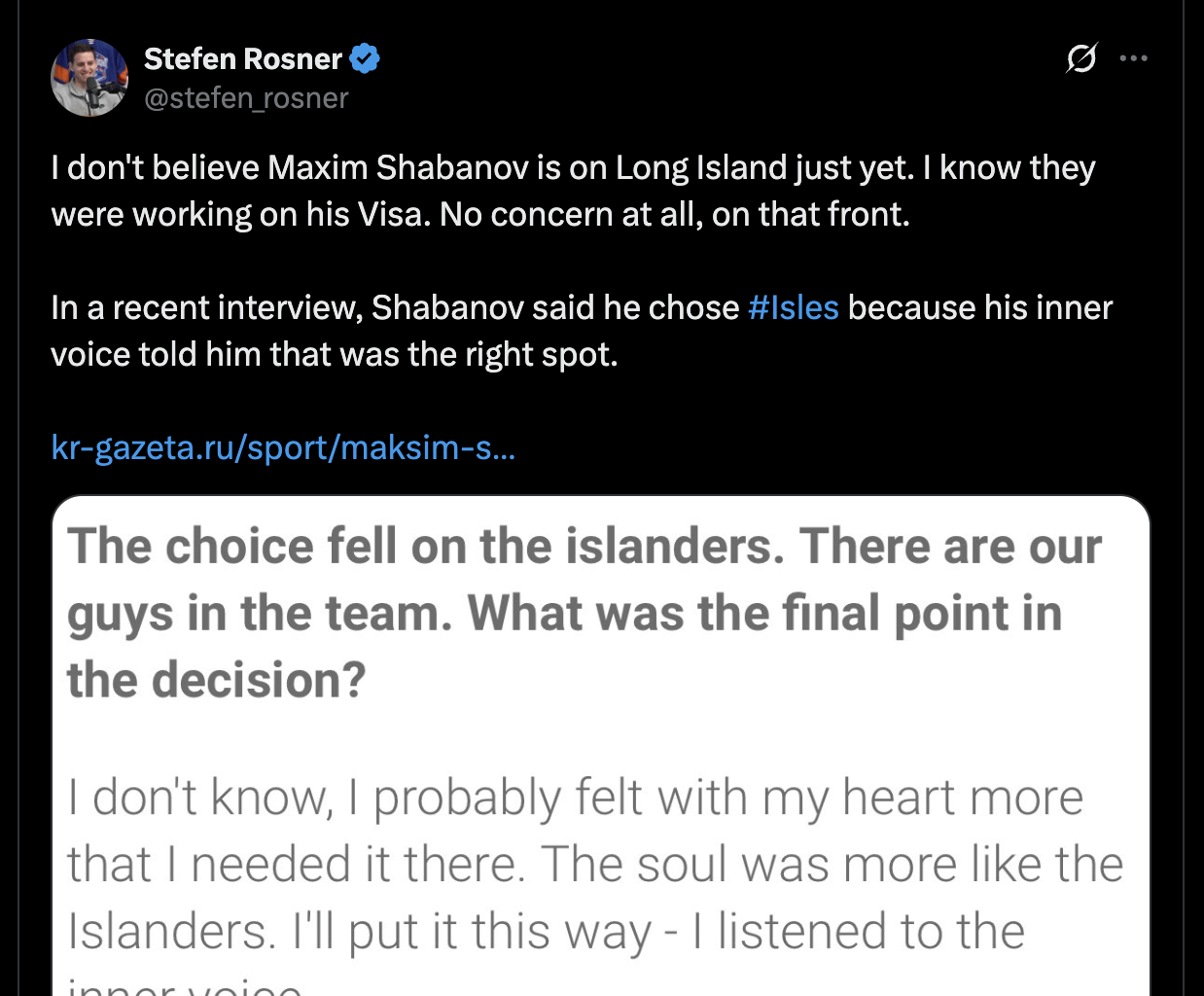Click the ellipsis overflow icon top right
This screenshot has height=996, width=1204.
1133,58
